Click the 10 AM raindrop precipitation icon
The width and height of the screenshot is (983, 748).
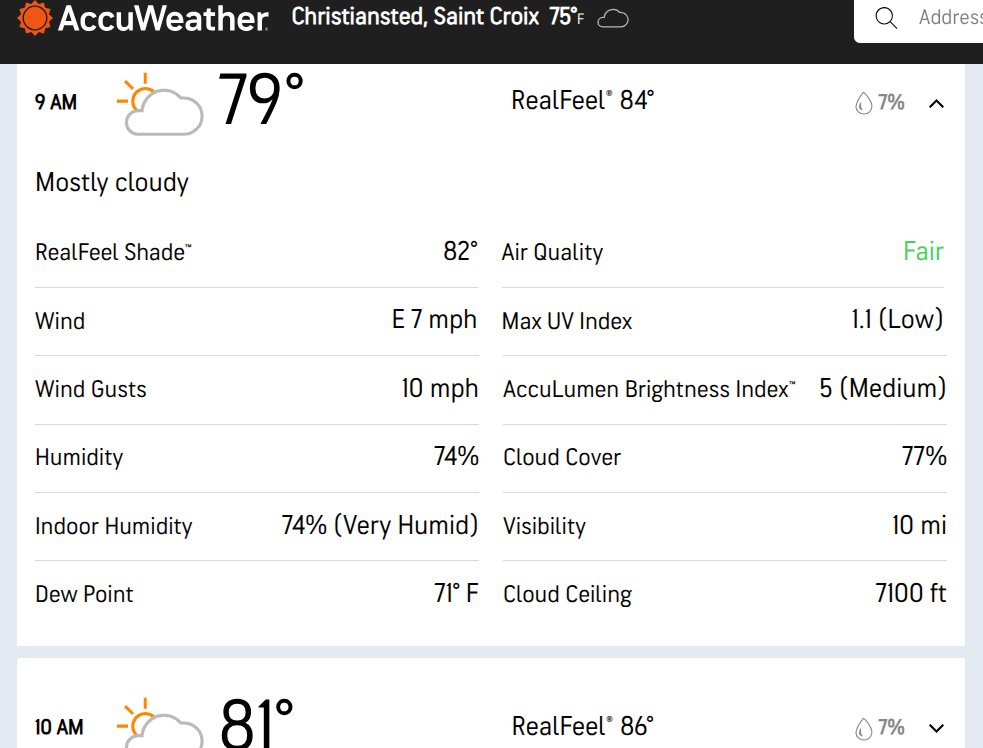[x=863, y=728]
